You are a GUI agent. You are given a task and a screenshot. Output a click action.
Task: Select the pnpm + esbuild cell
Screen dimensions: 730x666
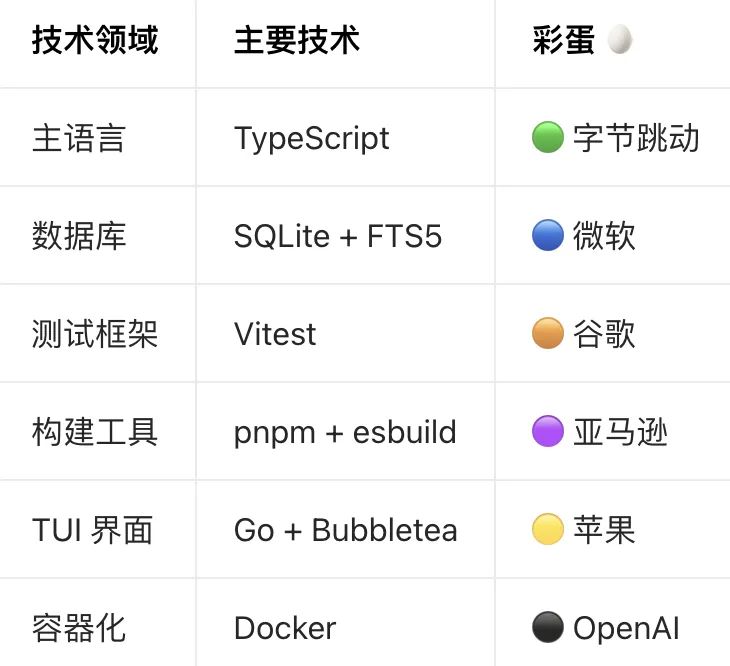(x=345, y=432)
